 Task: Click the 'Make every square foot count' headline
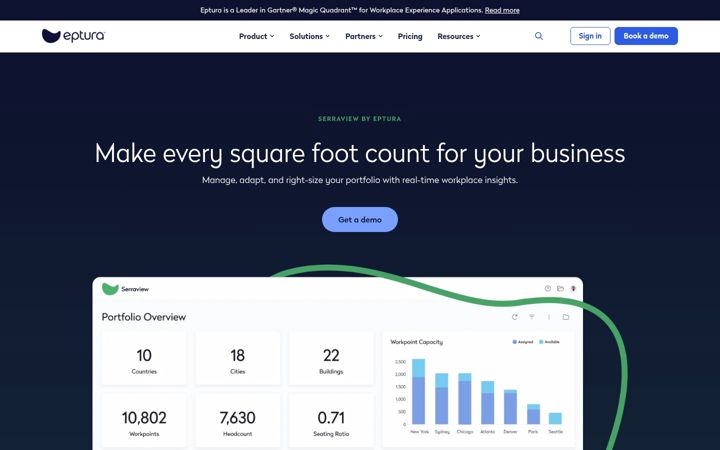pos(360,153)
